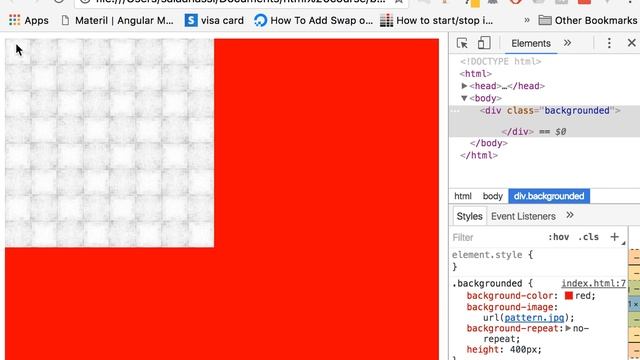This screenshot has width=640, height=360.
Task: Add a new style rule with plus
Action: click(x=614, y=237)
